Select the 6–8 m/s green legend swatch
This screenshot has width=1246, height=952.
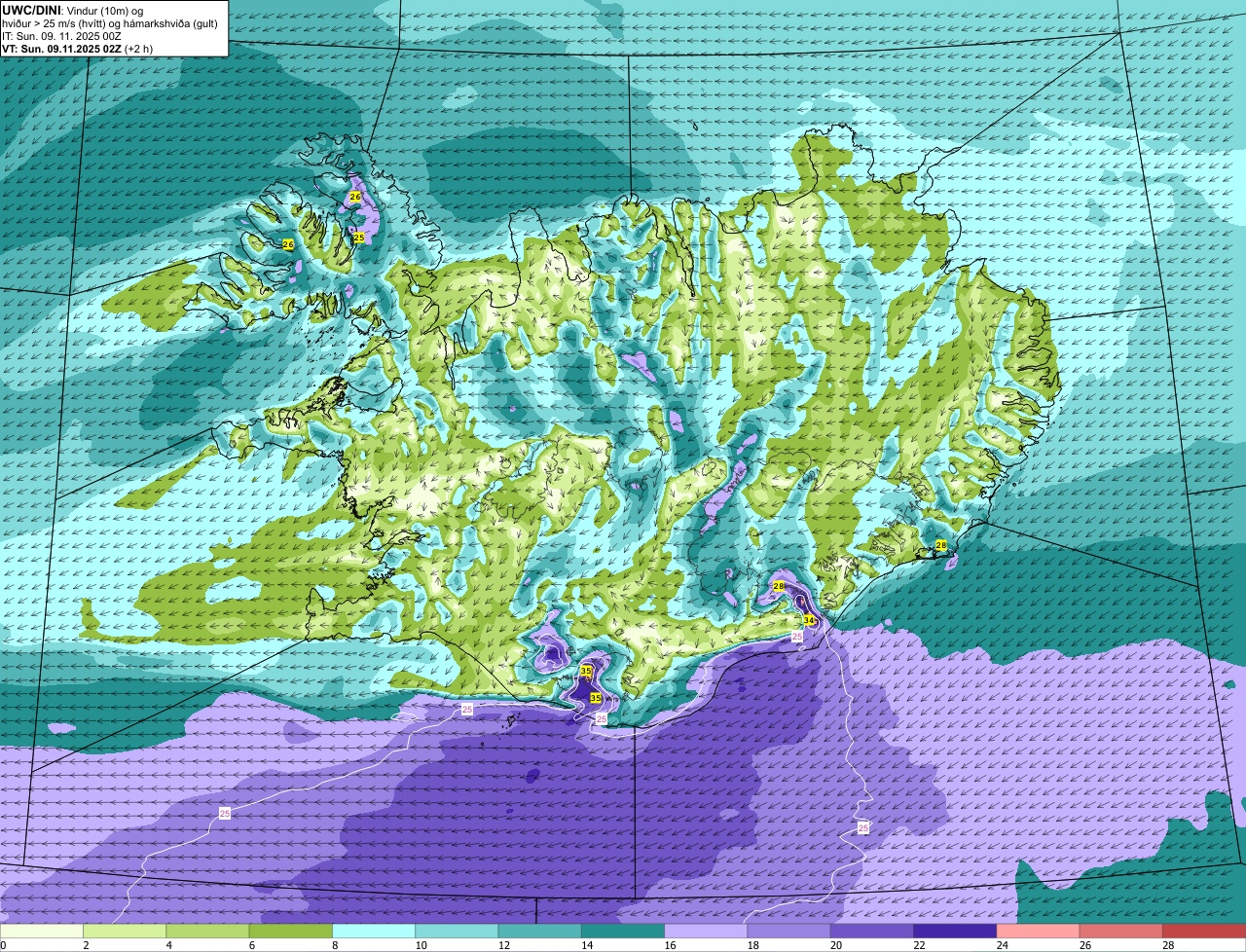point(290,931)
